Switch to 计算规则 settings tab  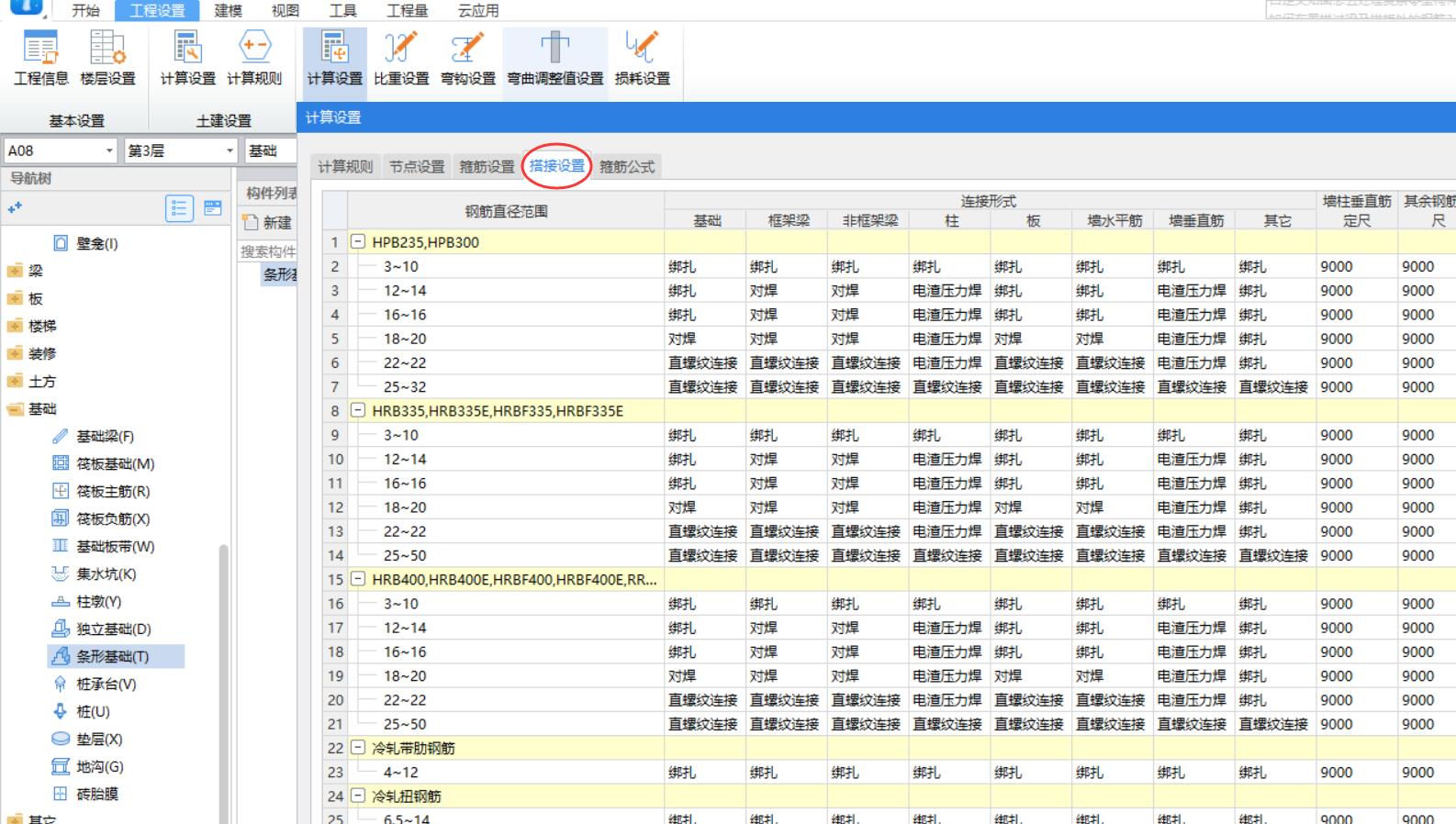(345, 166)
